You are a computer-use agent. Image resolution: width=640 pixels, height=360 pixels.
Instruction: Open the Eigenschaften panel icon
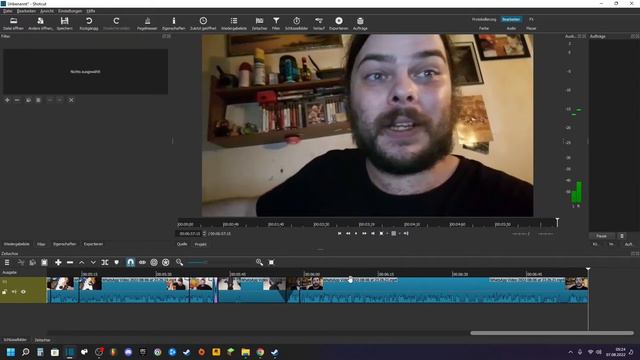click(174, 23)
